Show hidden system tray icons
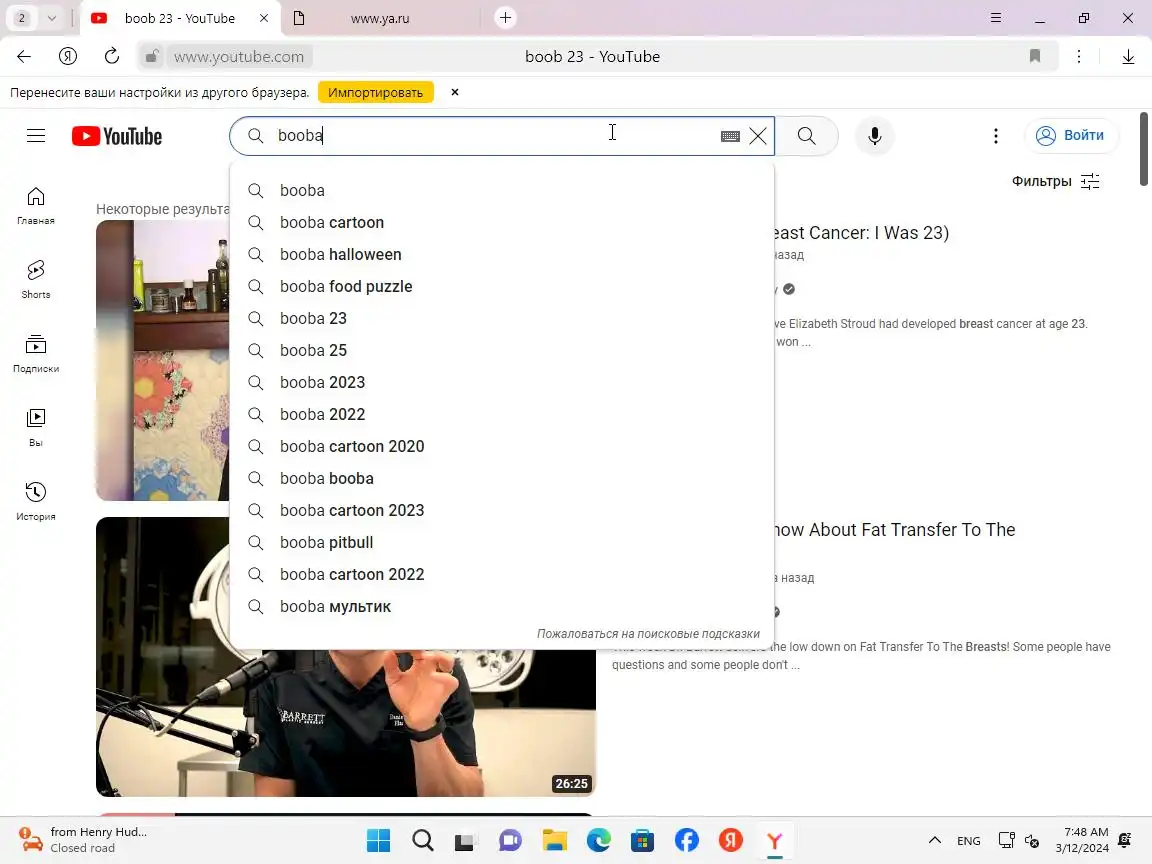This screenshot has height=864, width=1152. pos(935,840)
